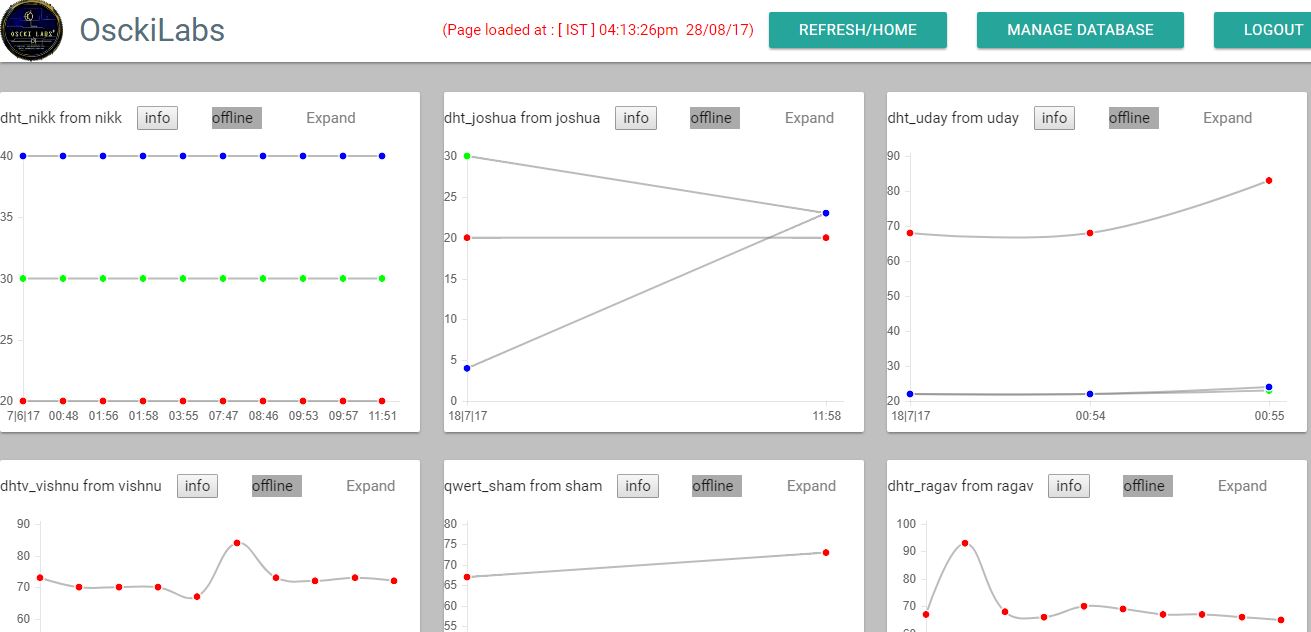Click red point at 00:54 in dht_uday chart
This screenshot has width=1311, height=632.
(x=1090, y=233)
